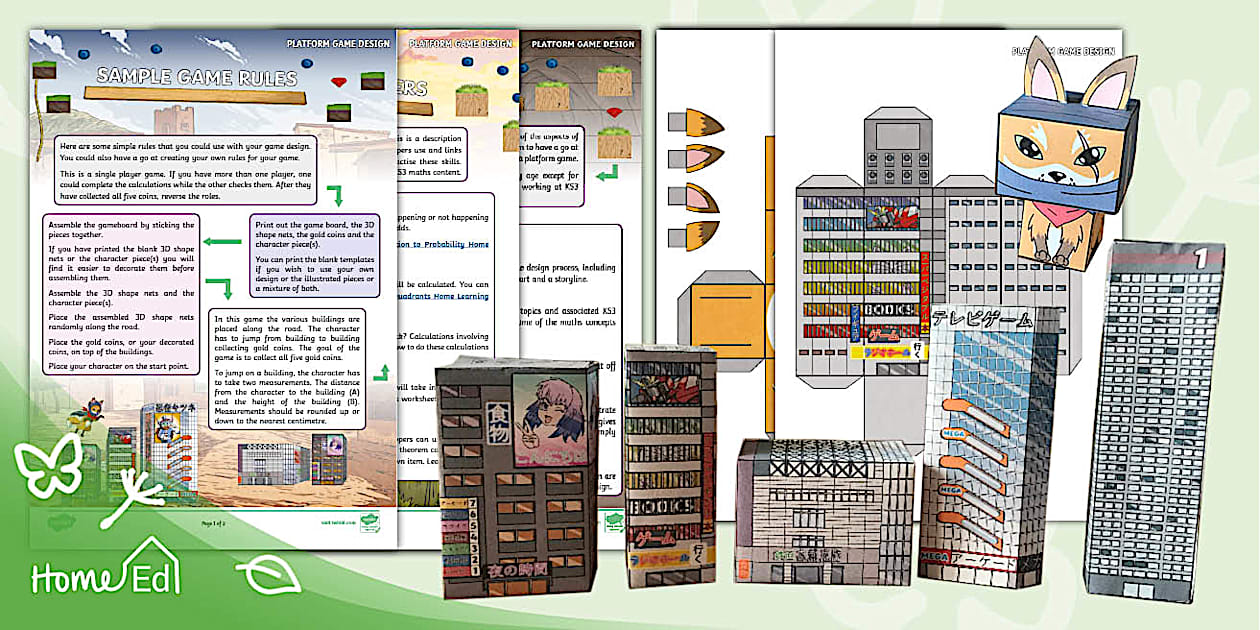
Task: Open the Introduction to Probability Home Learning link
Action: pos(444,244)
